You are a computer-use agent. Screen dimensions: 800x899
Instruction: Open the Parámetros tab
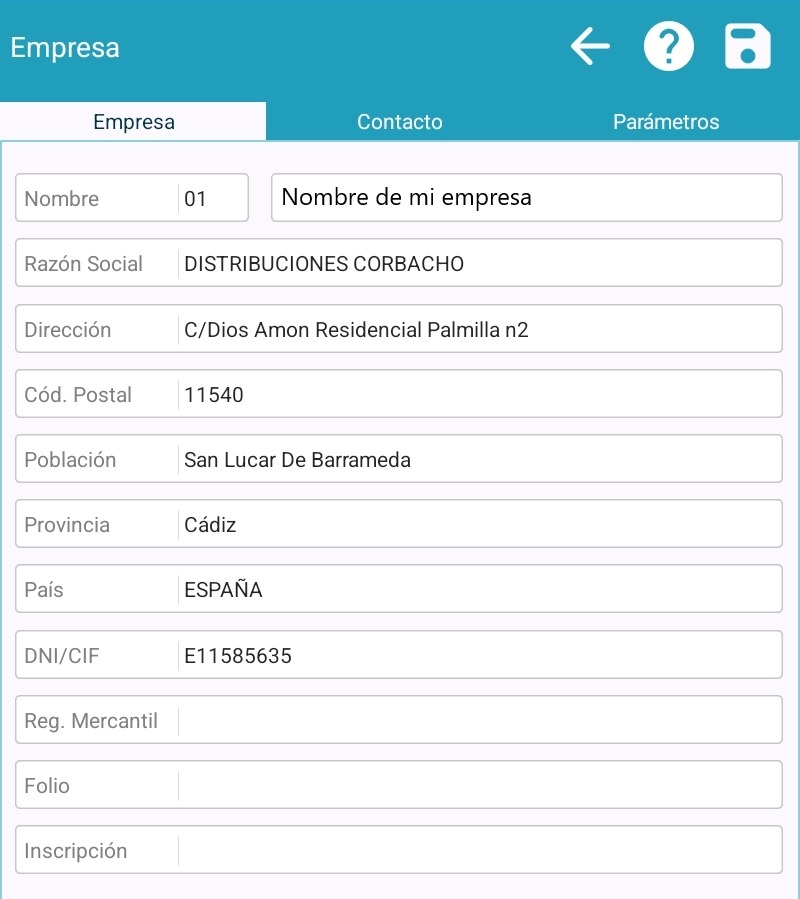[666, 122]
